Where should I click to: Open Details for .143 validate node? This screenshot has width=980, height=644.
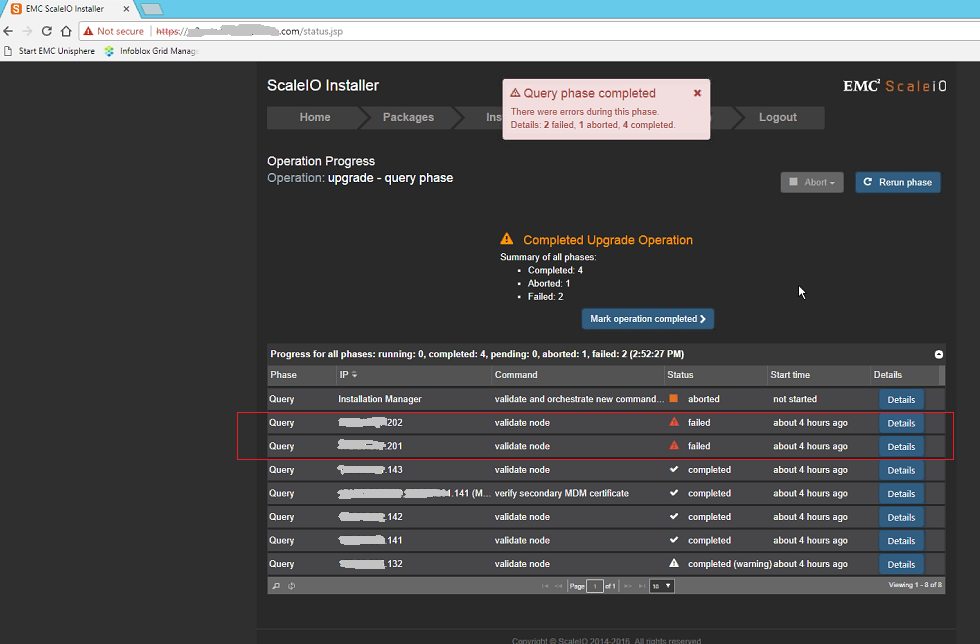(x=901, y=470)
